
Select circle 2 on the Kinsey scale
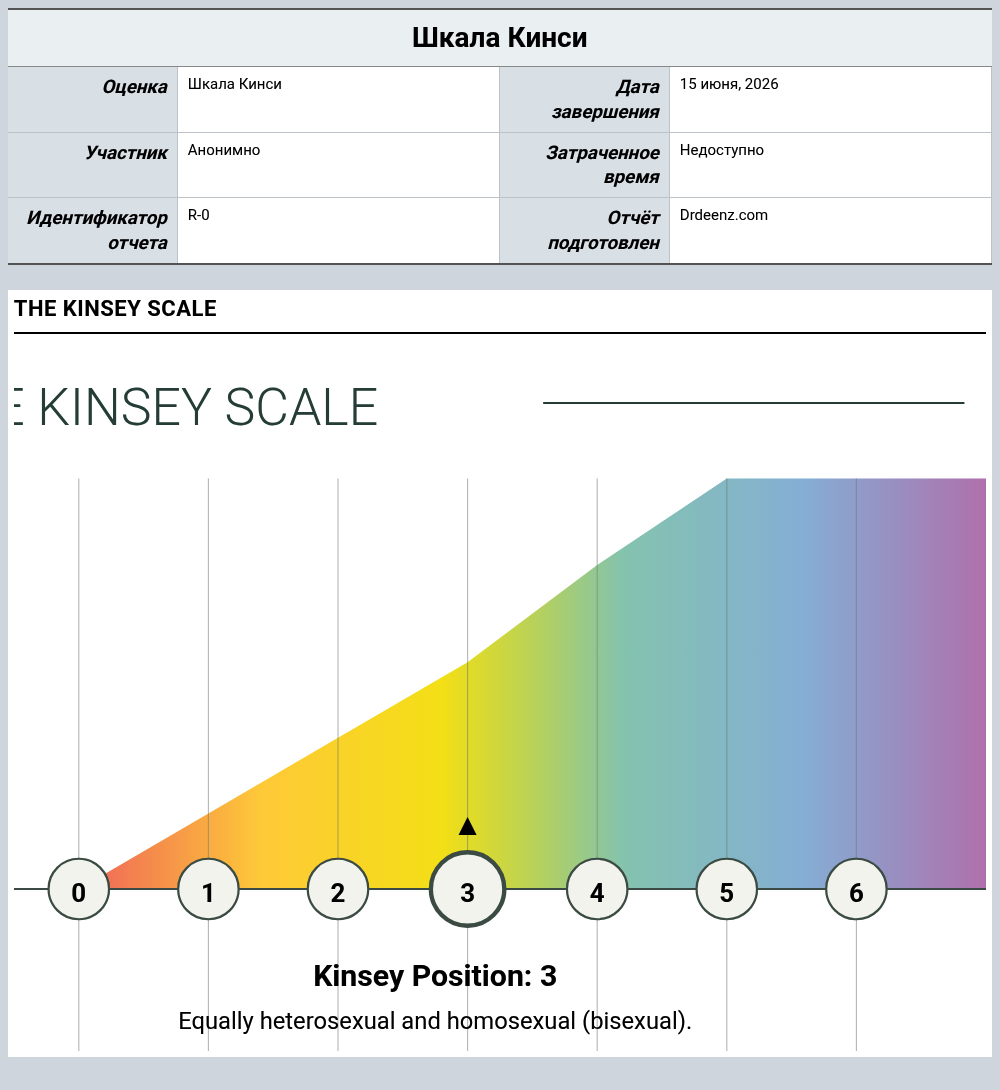coord(338,889)
